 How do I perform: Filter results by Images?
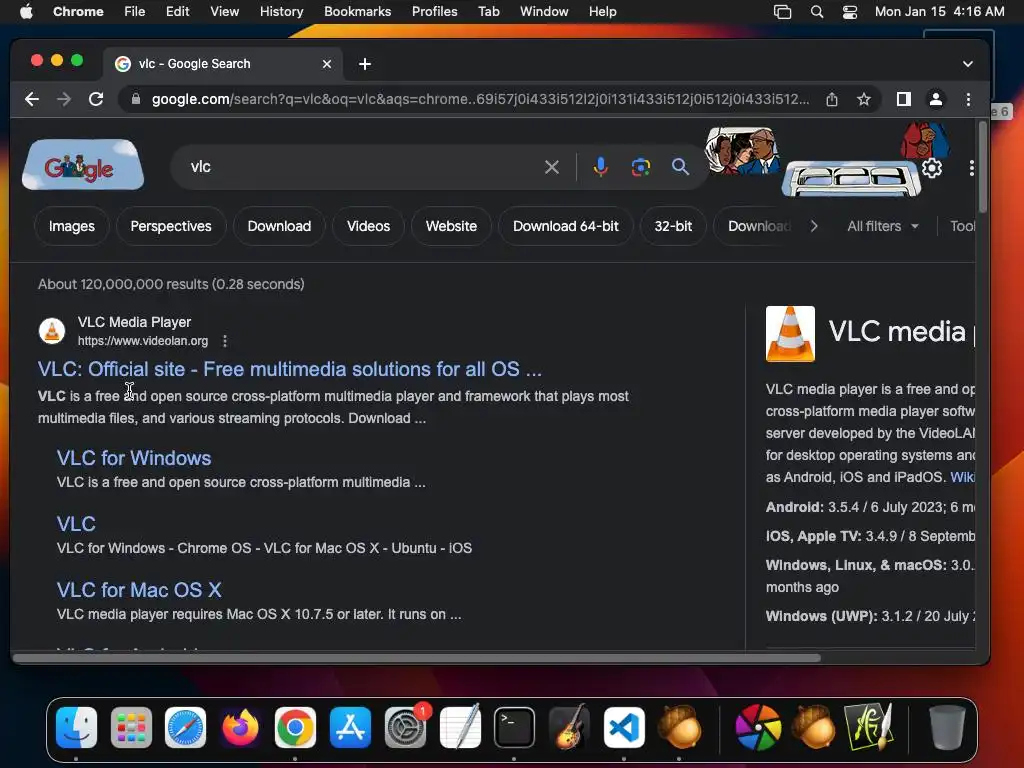[x=72, y=227]
